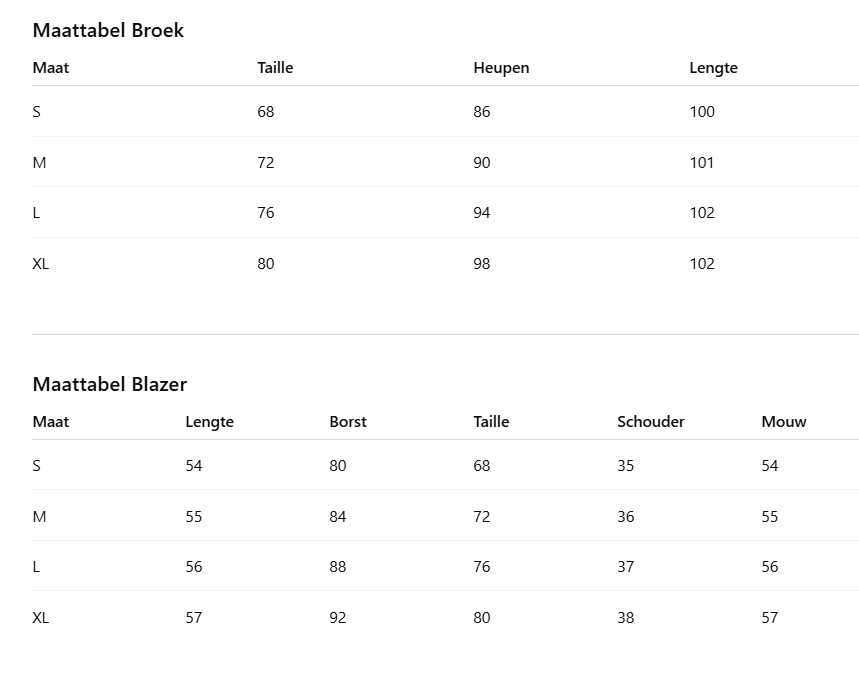Select Schouder value 38 for size XL
Viewport: 859px width, 673px height.
click(x=626, y=618)
